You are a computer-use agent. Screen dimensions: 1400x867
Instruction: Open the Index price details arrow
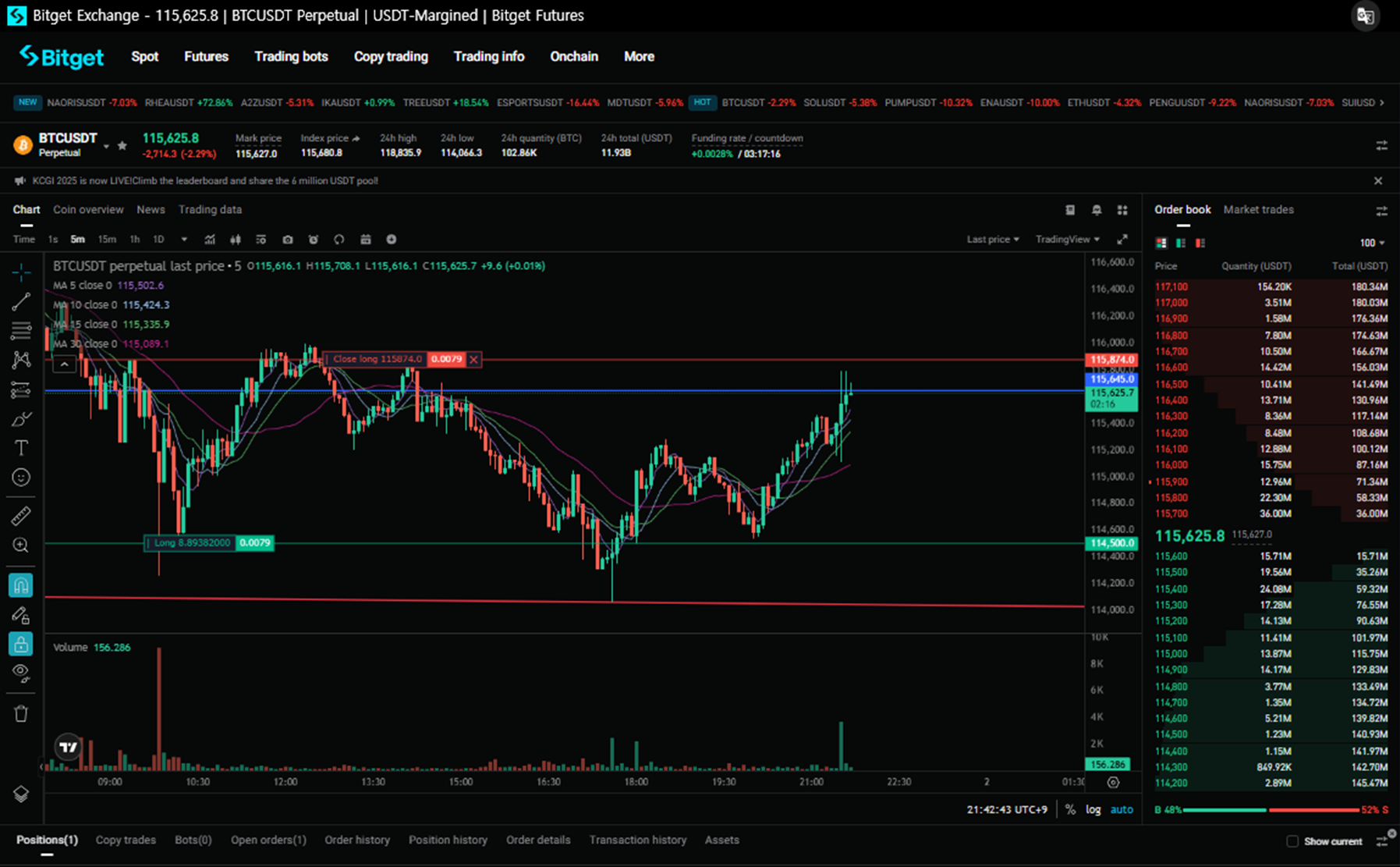pyautogui.click(x=356, y=138)
